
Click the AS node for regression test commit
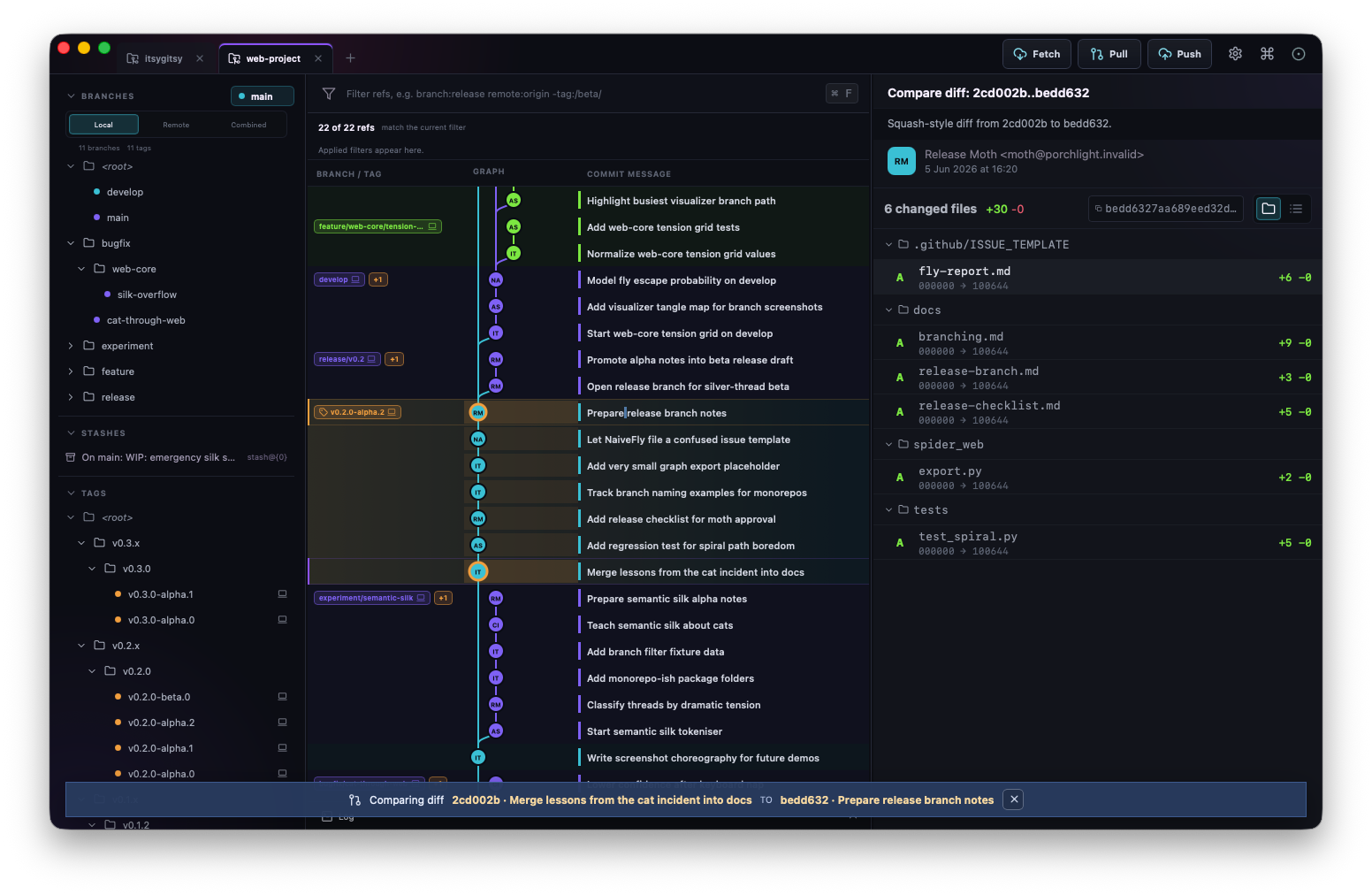[478, 545]
